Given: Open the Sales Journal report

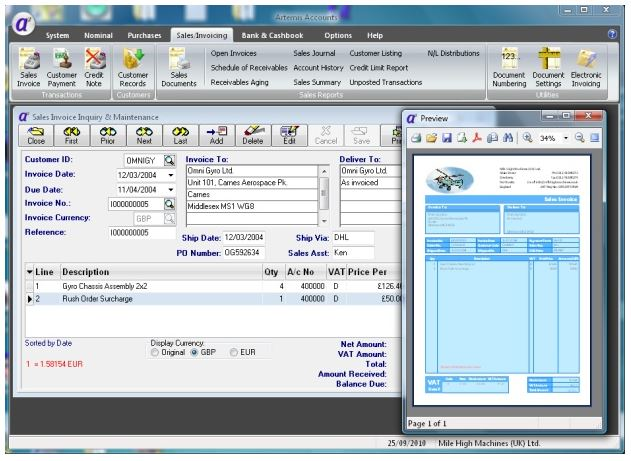Looking at the screenshot, I should point(314,53).
